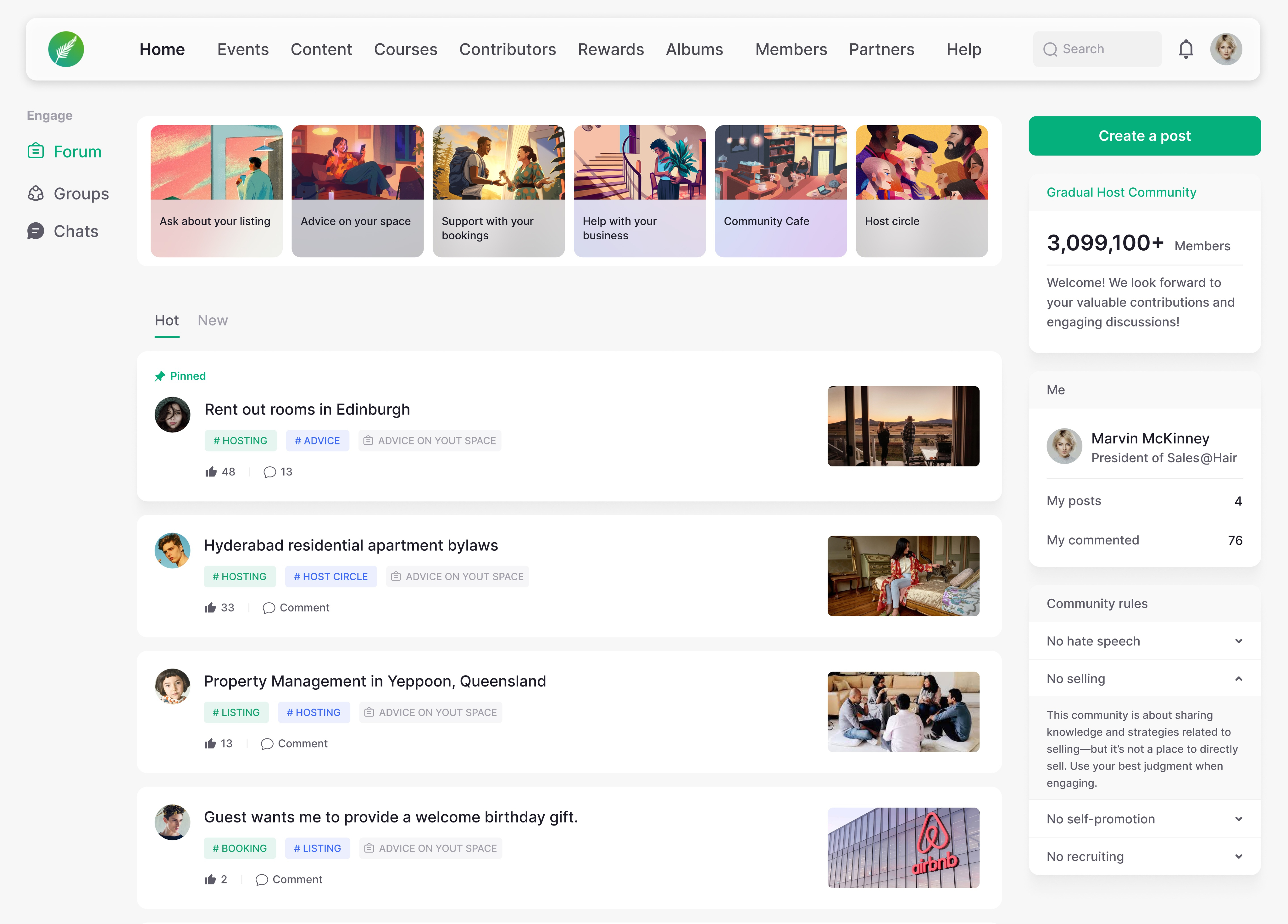
Task: Like the Hyderabad apartment bylaws post
Action: (210, 607)
